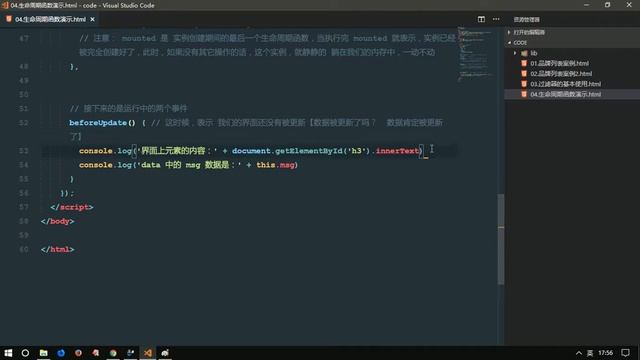Viewport: 640px width, 360px height.
Task: Click the closing </script> tag
Action: 72,207
